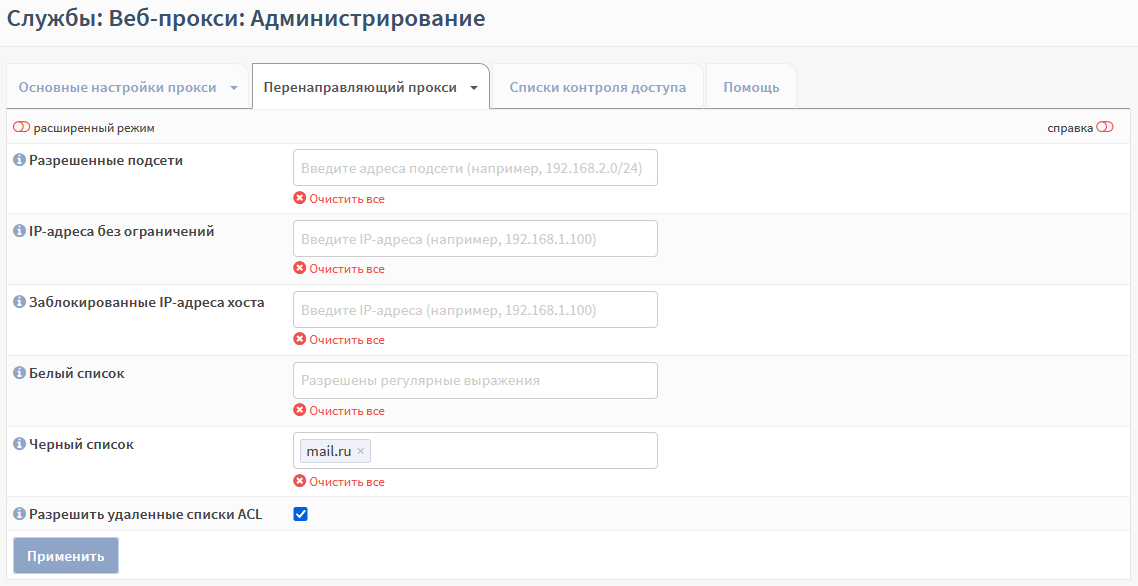Click info icon beside Разрешенные подсети

click(x=20, y=160)
